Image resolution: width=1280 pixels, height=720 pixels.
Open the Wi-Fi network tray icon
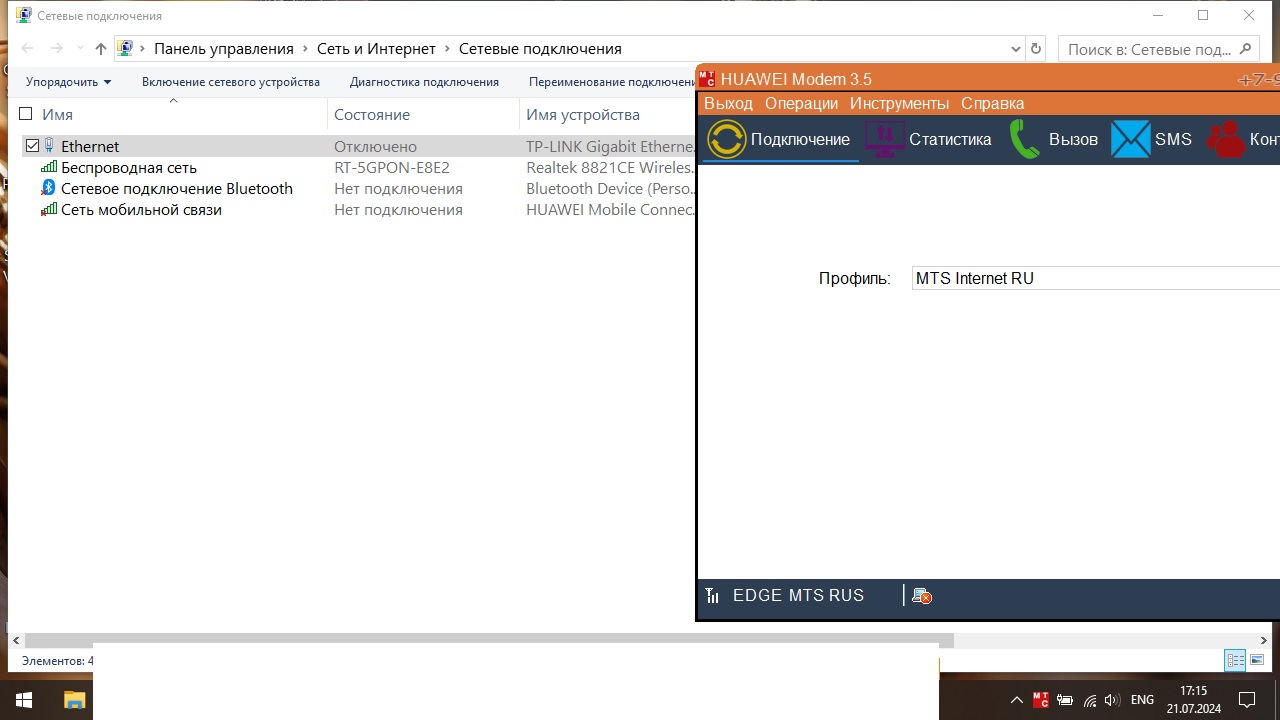pos(1089,700)
